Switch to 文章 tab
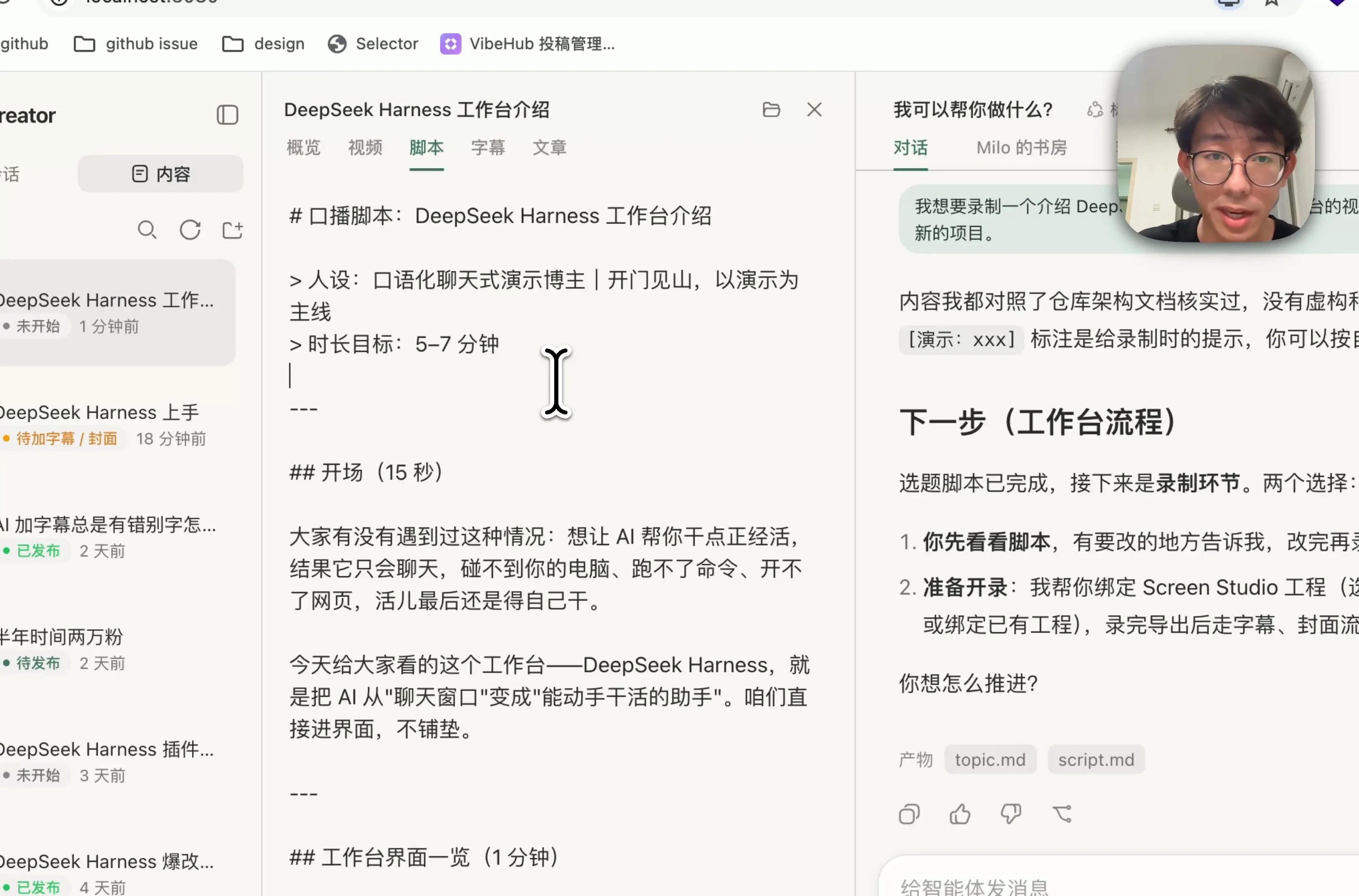Image resolution: width=1359 pixels, height=896 pixels. pyautogui.click(x=549, y=147)
